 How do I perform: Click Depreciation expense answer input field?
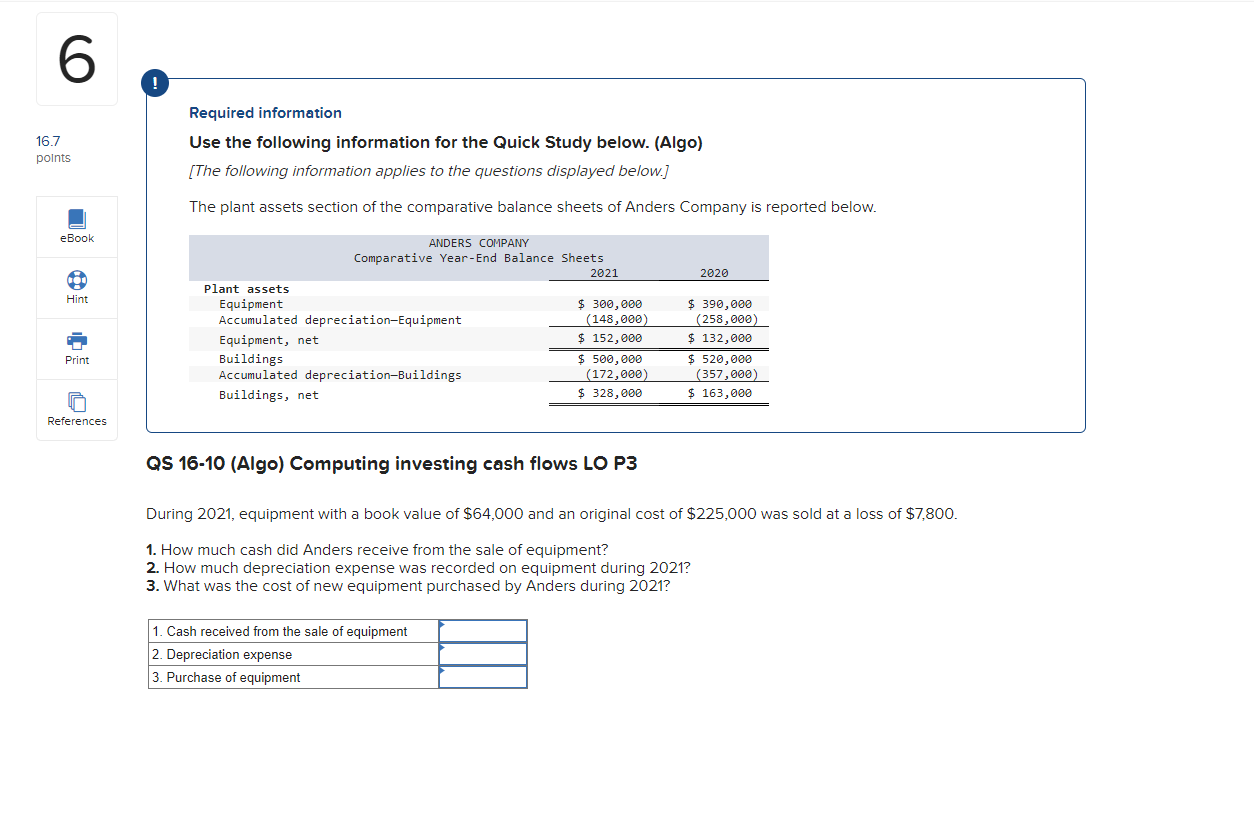pos(483,654)
